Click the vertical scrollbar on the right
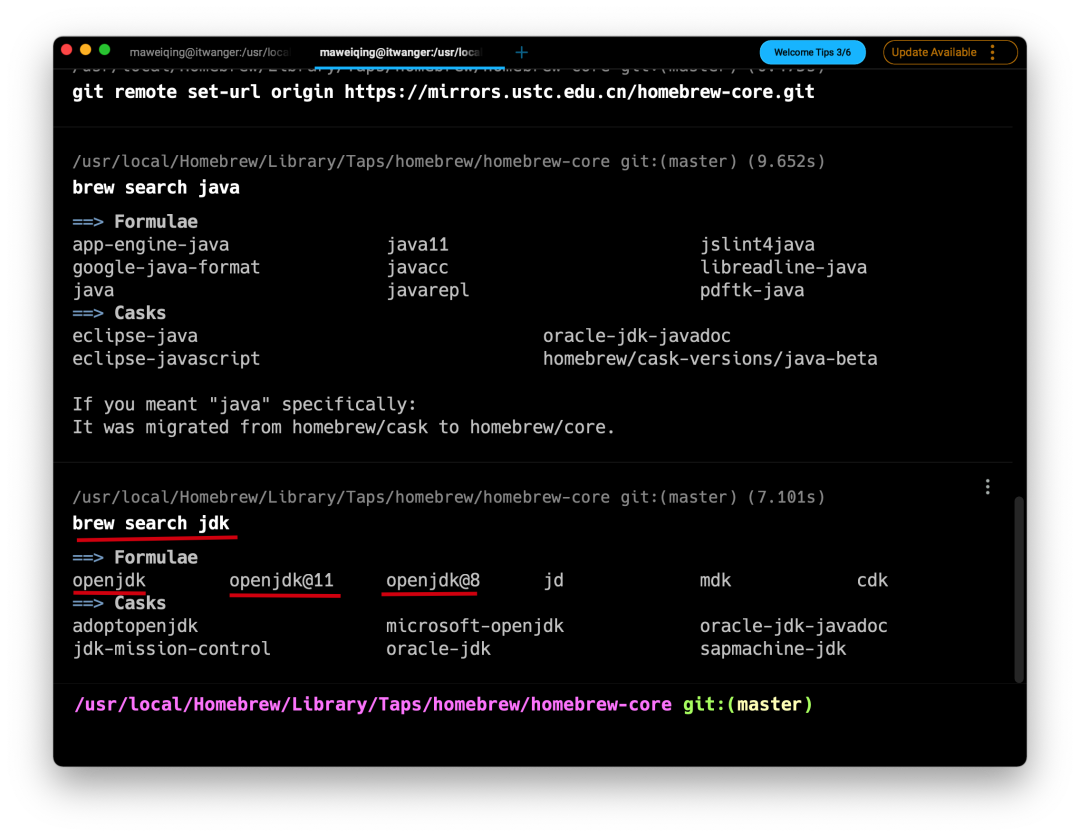Viewport: 1080px width, 837px height. pos(1019,589)
